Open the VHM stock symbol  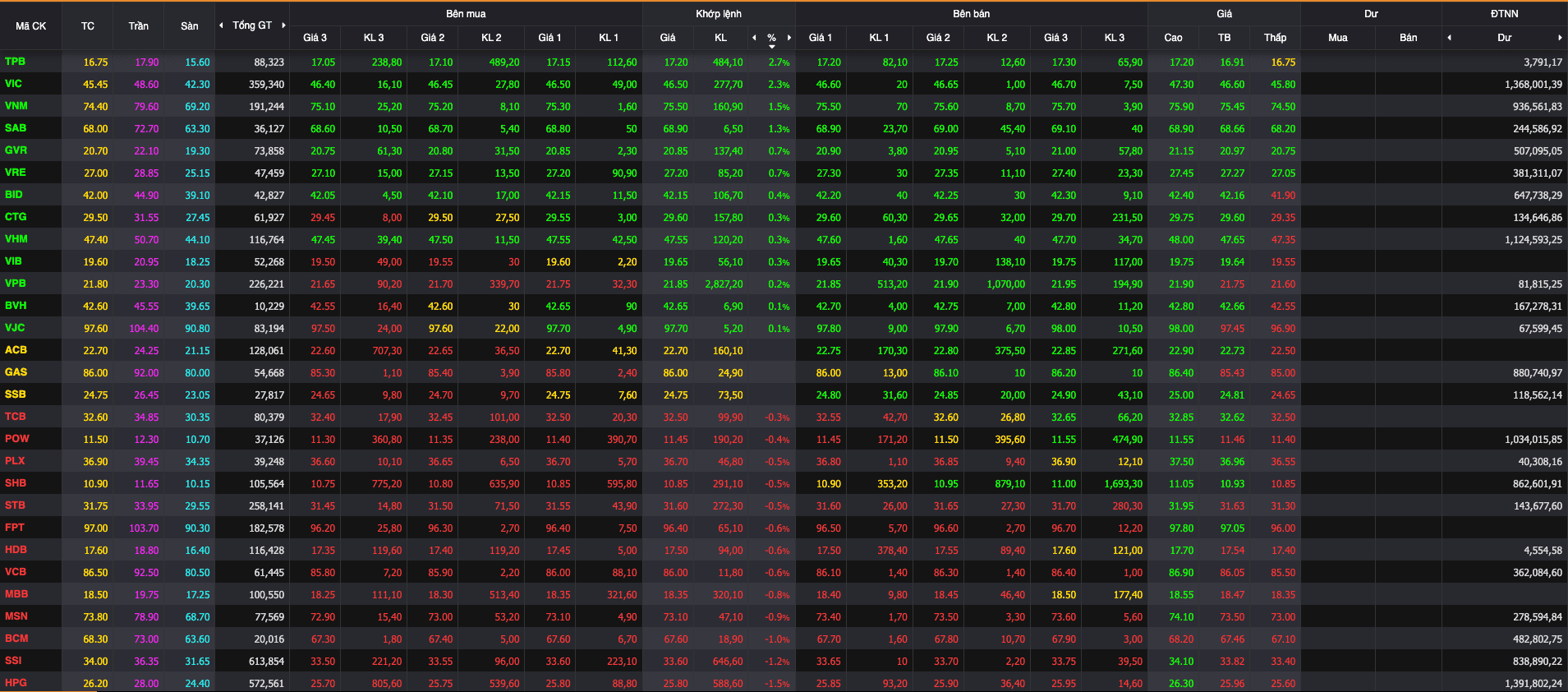coord(16,239)
